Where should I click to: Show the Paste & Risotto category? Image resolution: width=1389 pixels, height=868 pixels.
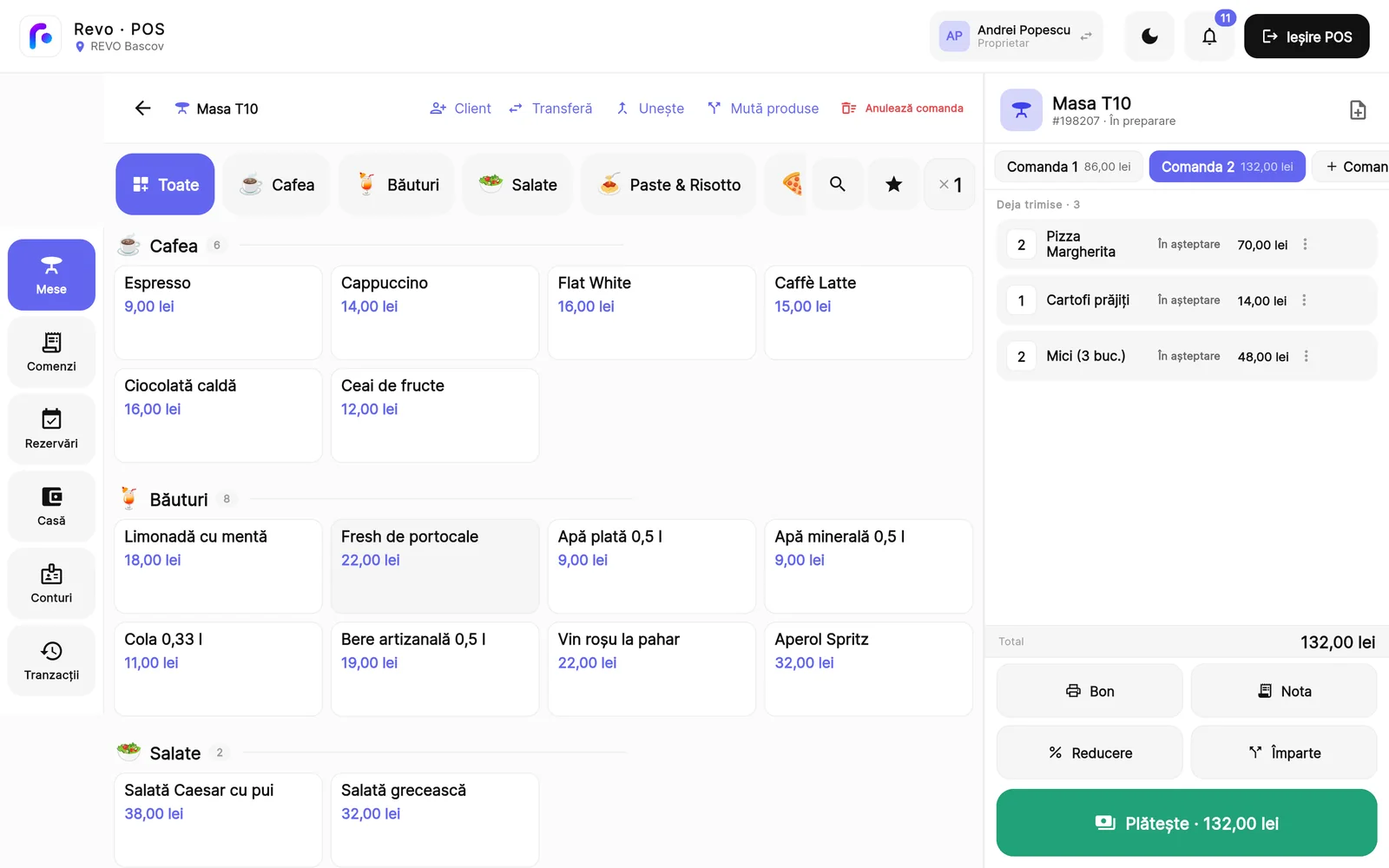click(x=669, y=184)
